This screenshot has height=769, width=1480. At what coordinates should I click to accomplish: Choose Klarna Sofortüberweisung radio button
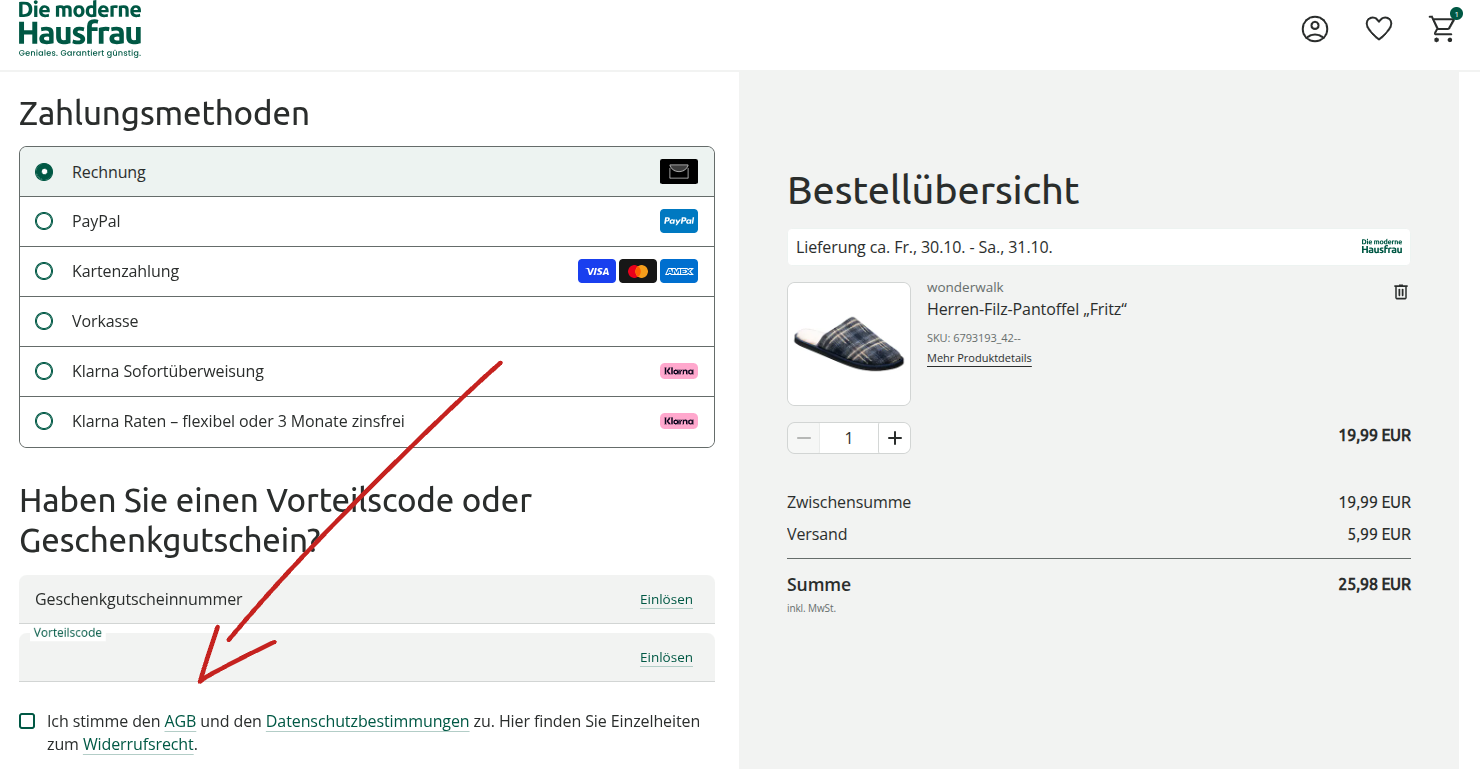pos(44,371)
